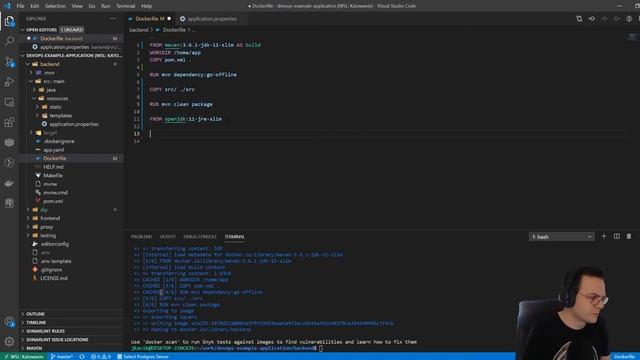
Task: Kill the terminal with trash icon
Action: (x=629, y=236)
